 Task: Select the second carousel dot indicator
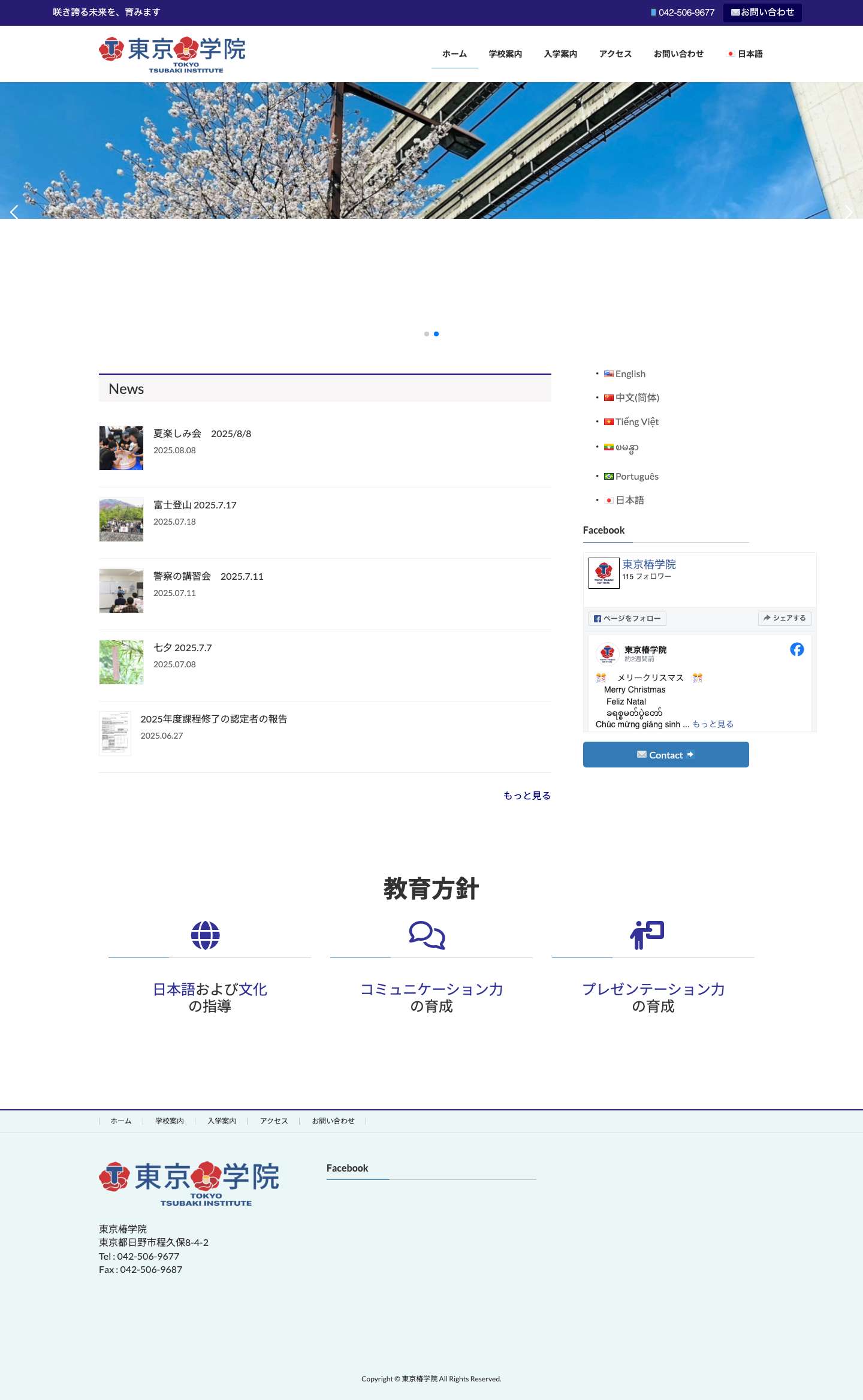[436, 334]
